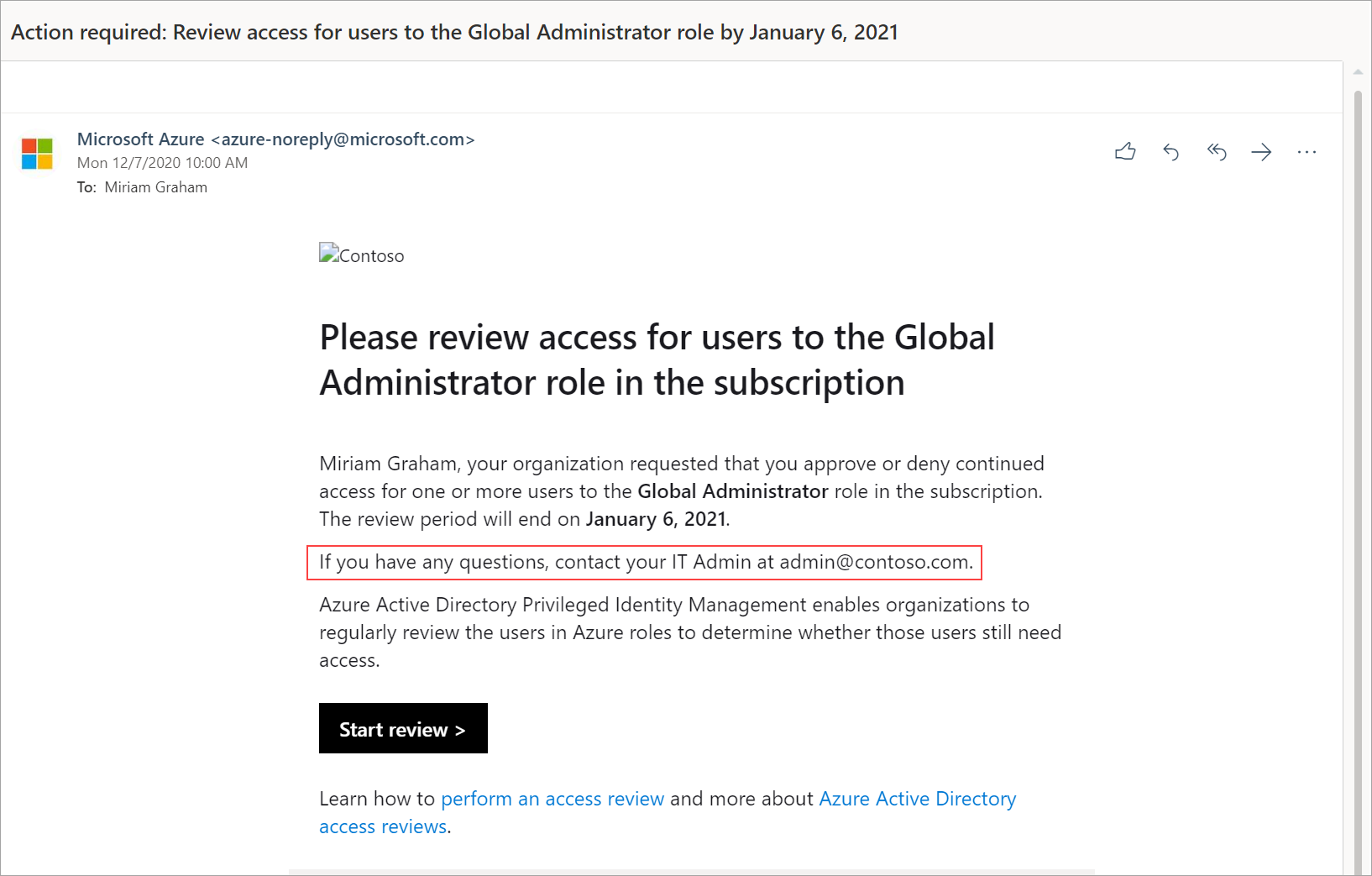Click the bold Global Administrator text in body
The image size is (1372, 876).
(x=732, y=491)
